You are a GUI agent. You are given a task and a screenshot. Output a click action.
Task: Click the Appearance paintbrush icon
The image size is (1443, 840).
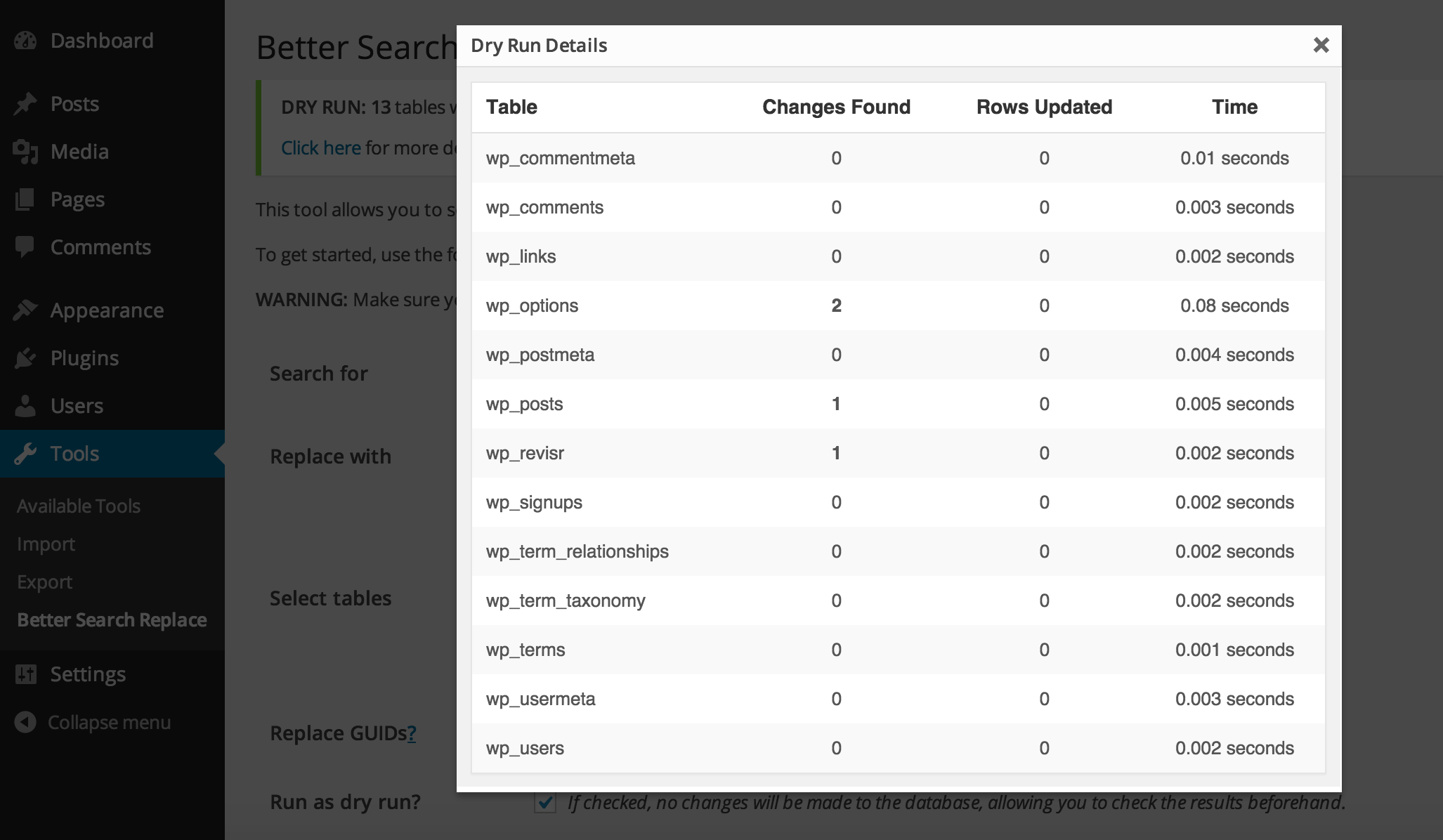tap(25, 310)
